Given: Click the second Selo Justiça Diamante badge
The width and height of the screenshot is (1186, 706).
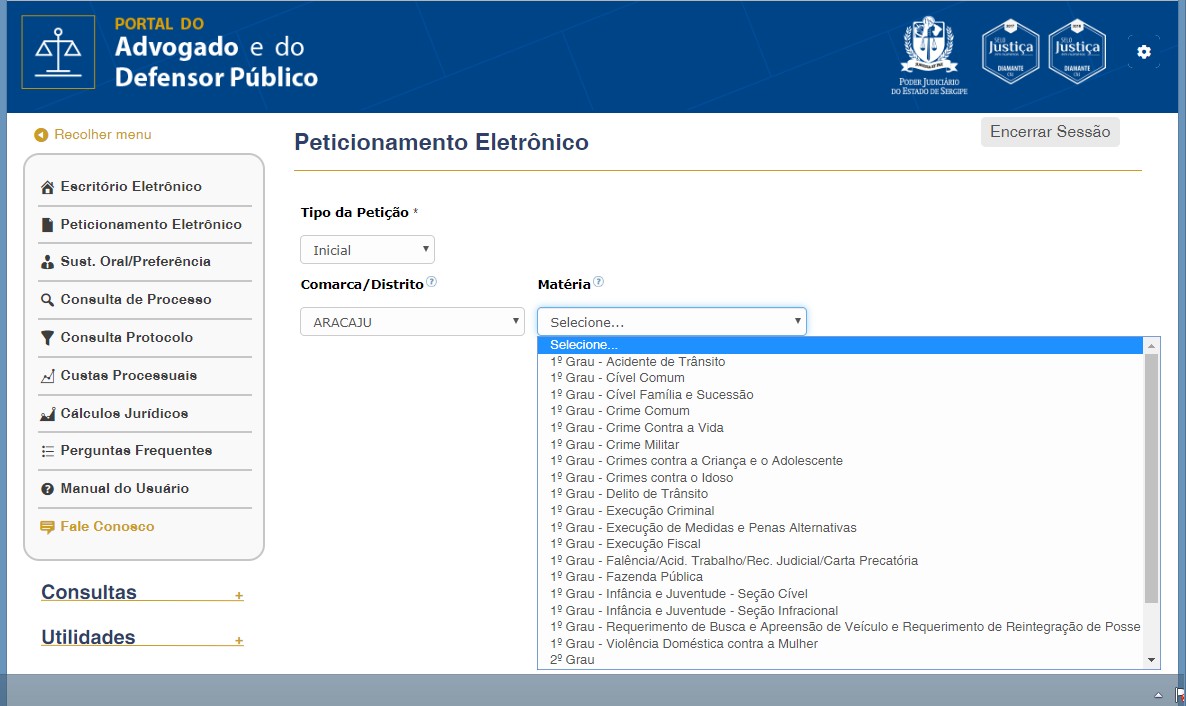Looking at the screenshot, I should pyautogui.click(x=1077, y=51).
